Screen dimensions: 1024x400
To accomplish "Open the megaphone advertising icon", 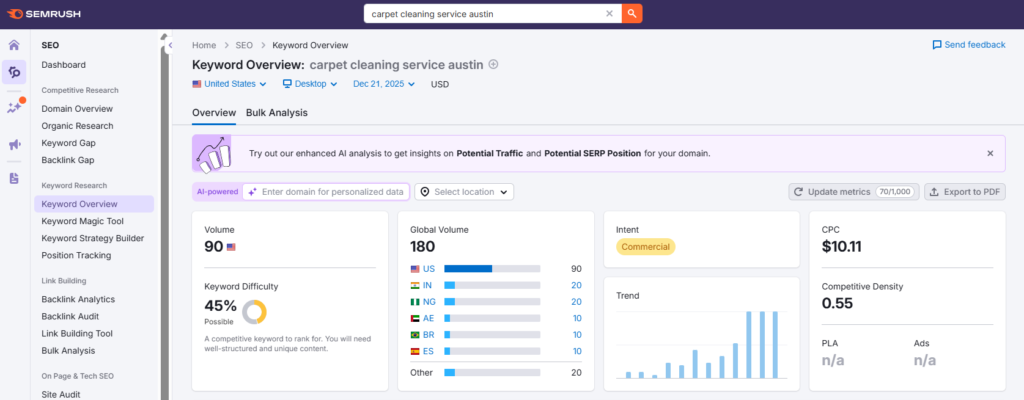I will (14, 144).
